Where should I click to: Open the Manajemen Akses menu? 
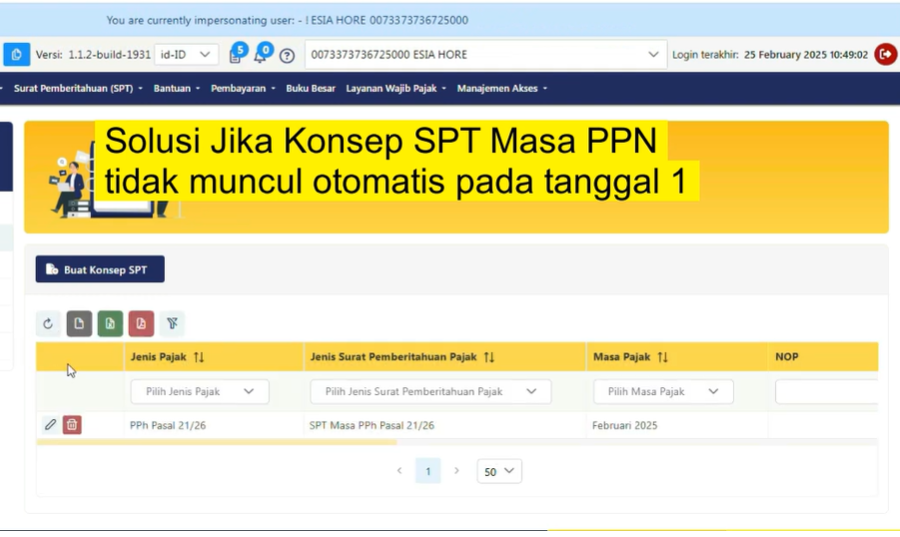[502, 88]
